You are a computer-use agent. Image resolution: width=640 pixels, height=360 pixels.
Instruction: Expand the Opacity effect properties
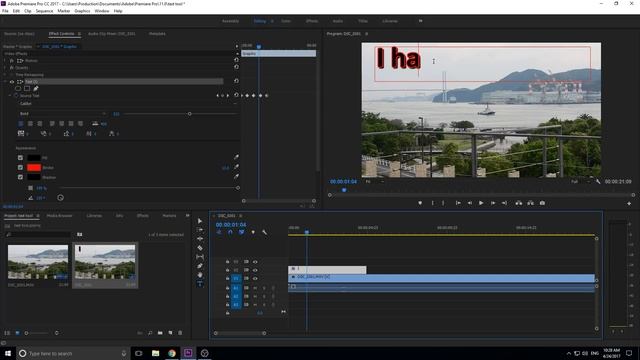click(x=5, y=67)
